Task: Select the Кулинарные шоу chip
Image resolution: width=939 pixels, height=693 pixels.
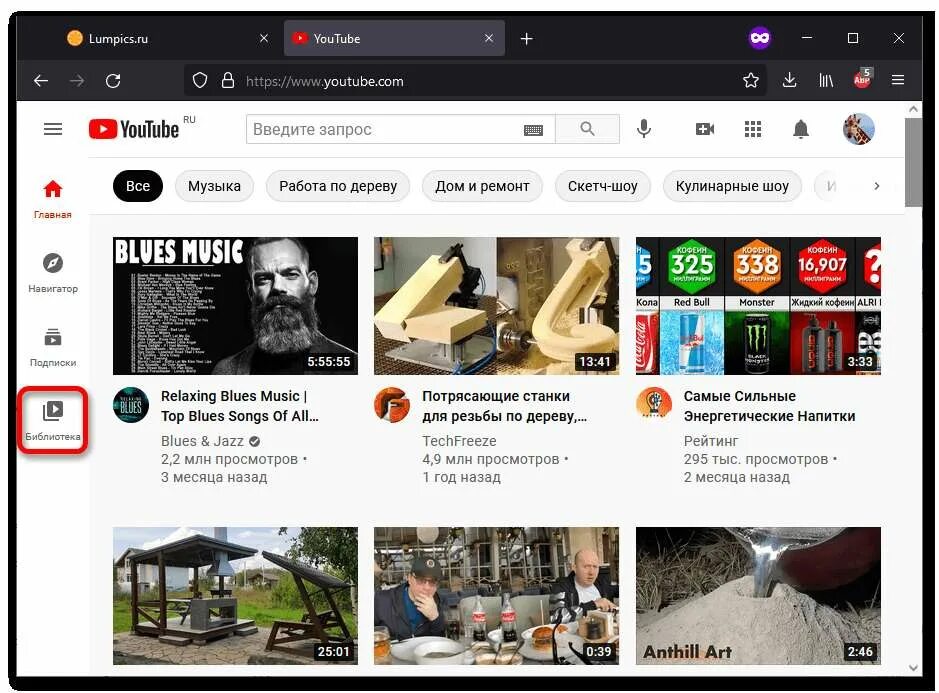Action: [732, 186]
